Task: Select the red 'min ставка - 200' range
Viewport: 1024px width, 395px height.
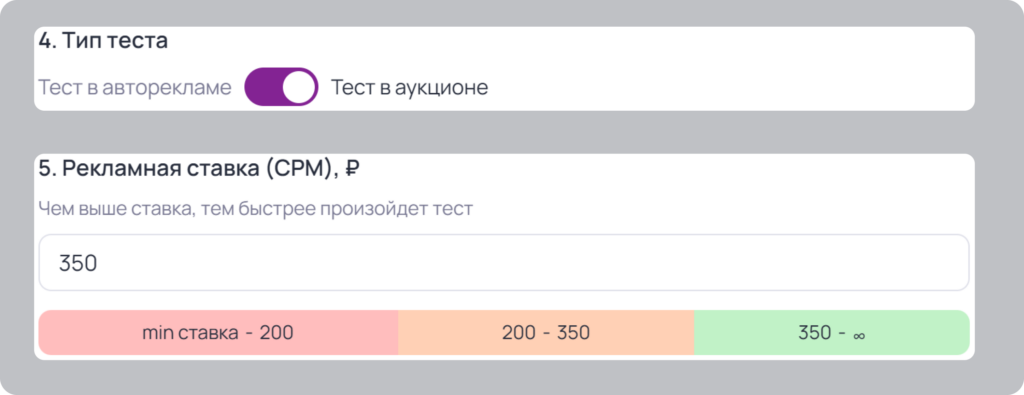Action: click(218, 333)
